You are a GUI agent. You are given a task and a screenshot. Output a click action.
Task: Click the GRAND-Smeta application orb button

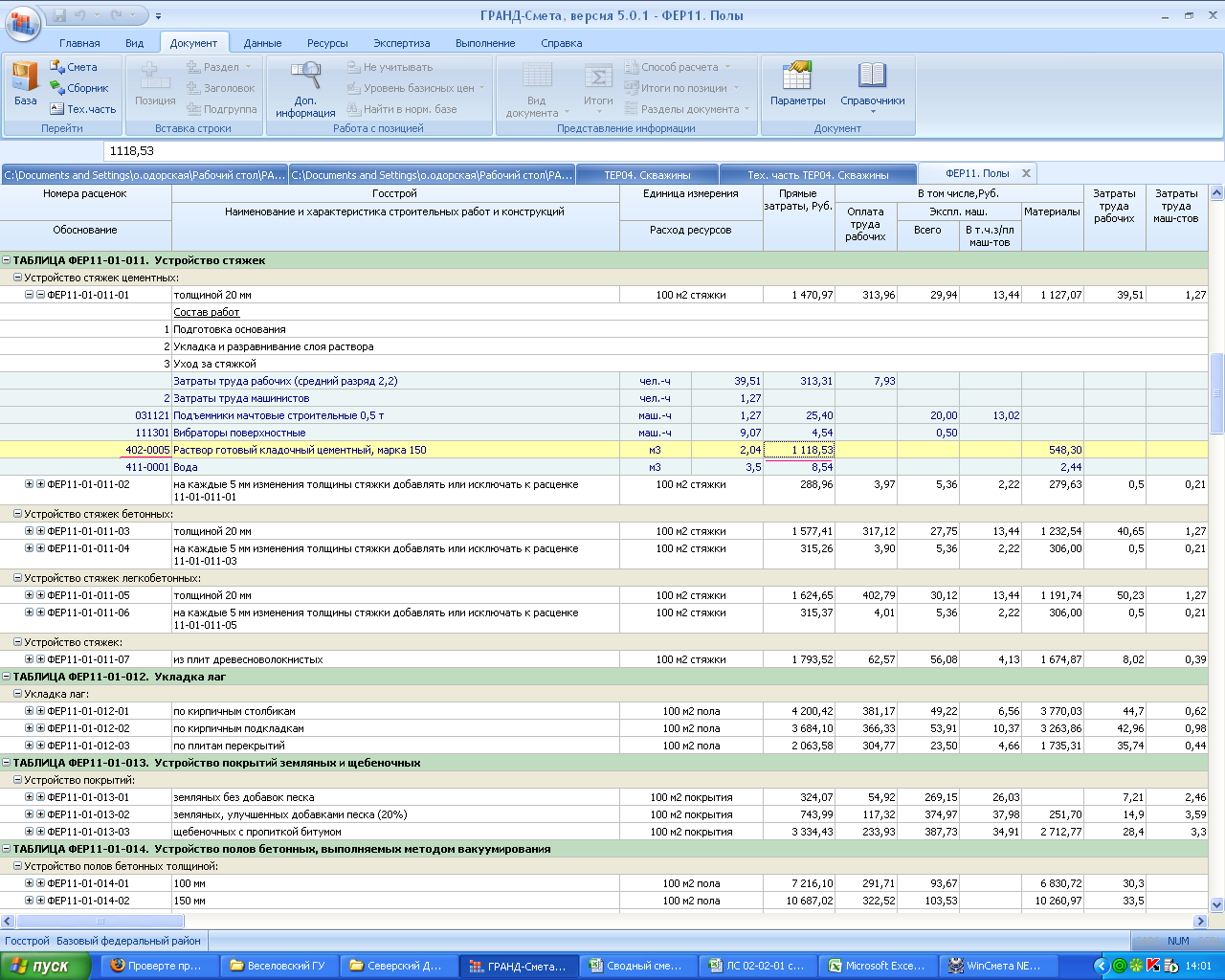tap(23, 23)
